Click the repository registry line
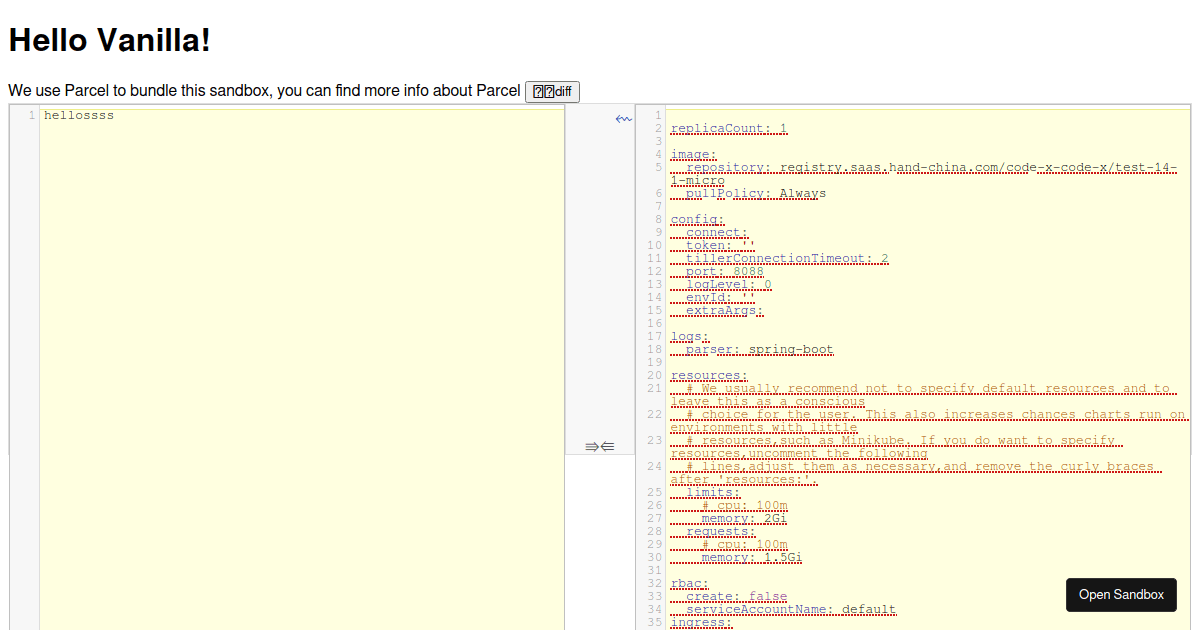Viewport: 1200px width, 630px height. click(925, 173)
